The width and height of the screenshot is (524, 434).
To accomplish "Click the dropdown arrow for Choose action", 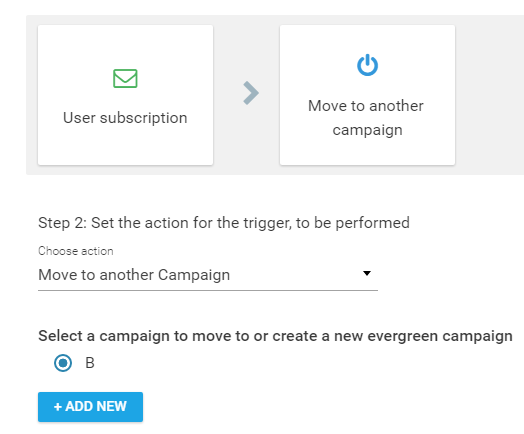I will click(x=367, y=273).
